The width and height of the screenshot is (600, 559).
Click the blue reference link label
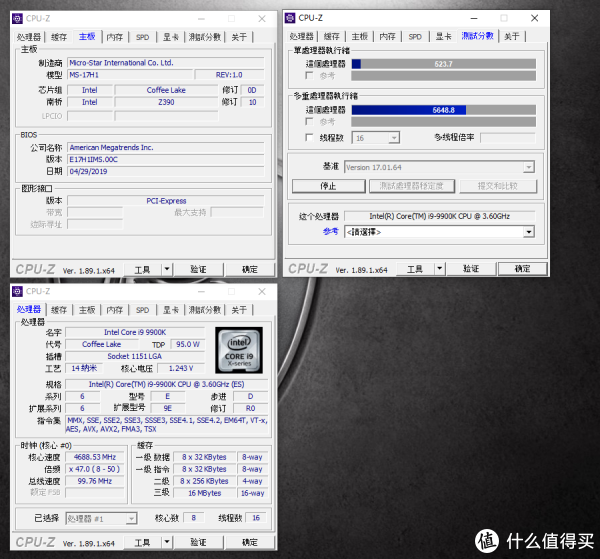click(x=331, y=231)
